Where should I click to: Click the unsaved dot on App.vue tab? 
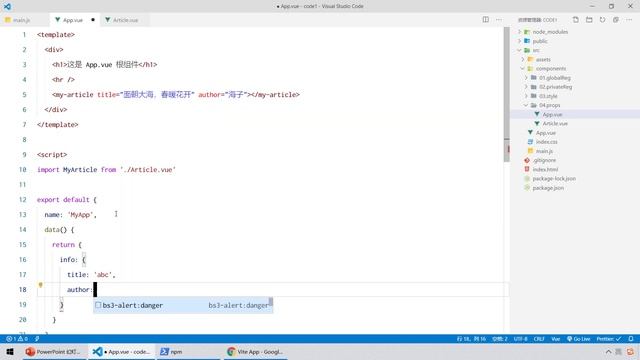tap(93, 20)
